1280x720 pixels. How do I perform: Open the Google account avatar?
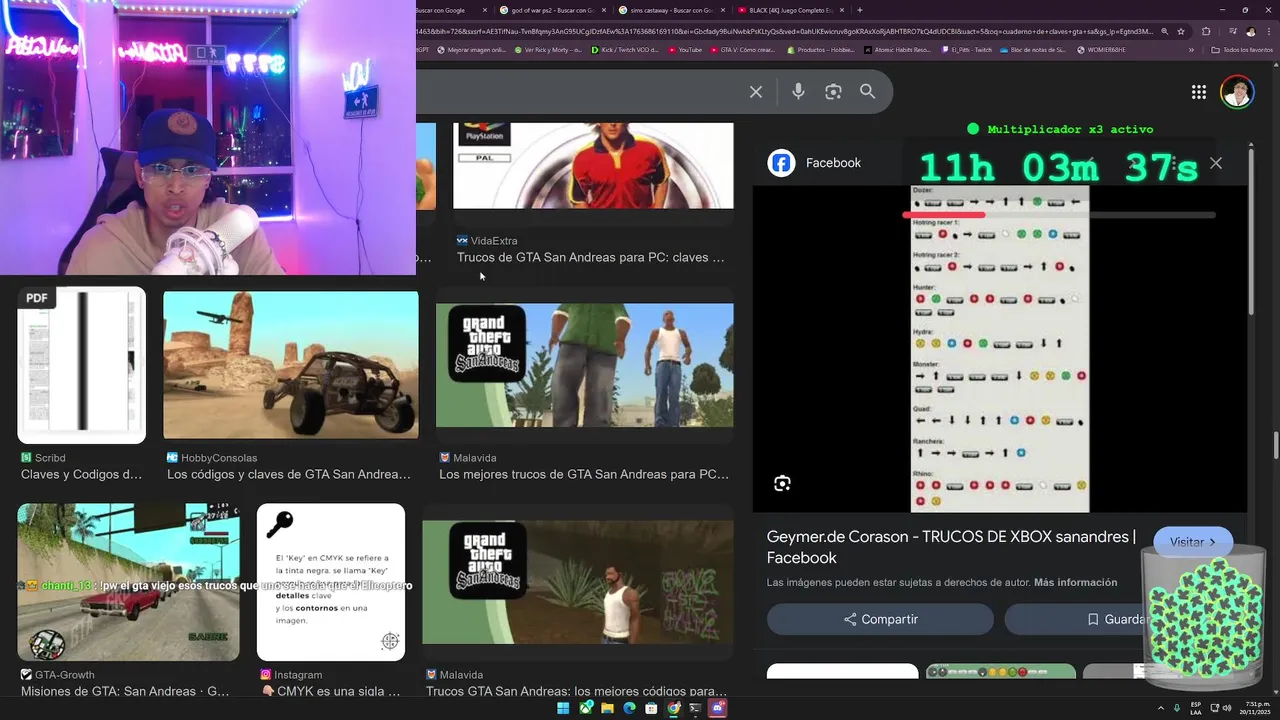(1237, 92)
